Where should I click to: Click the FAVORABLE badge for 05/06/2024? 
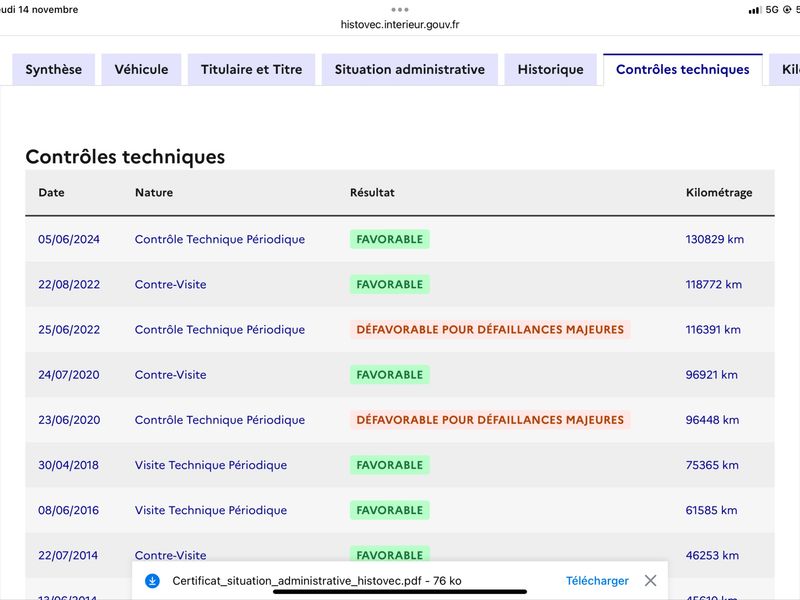pyautogui.click(x=390, y=239)
